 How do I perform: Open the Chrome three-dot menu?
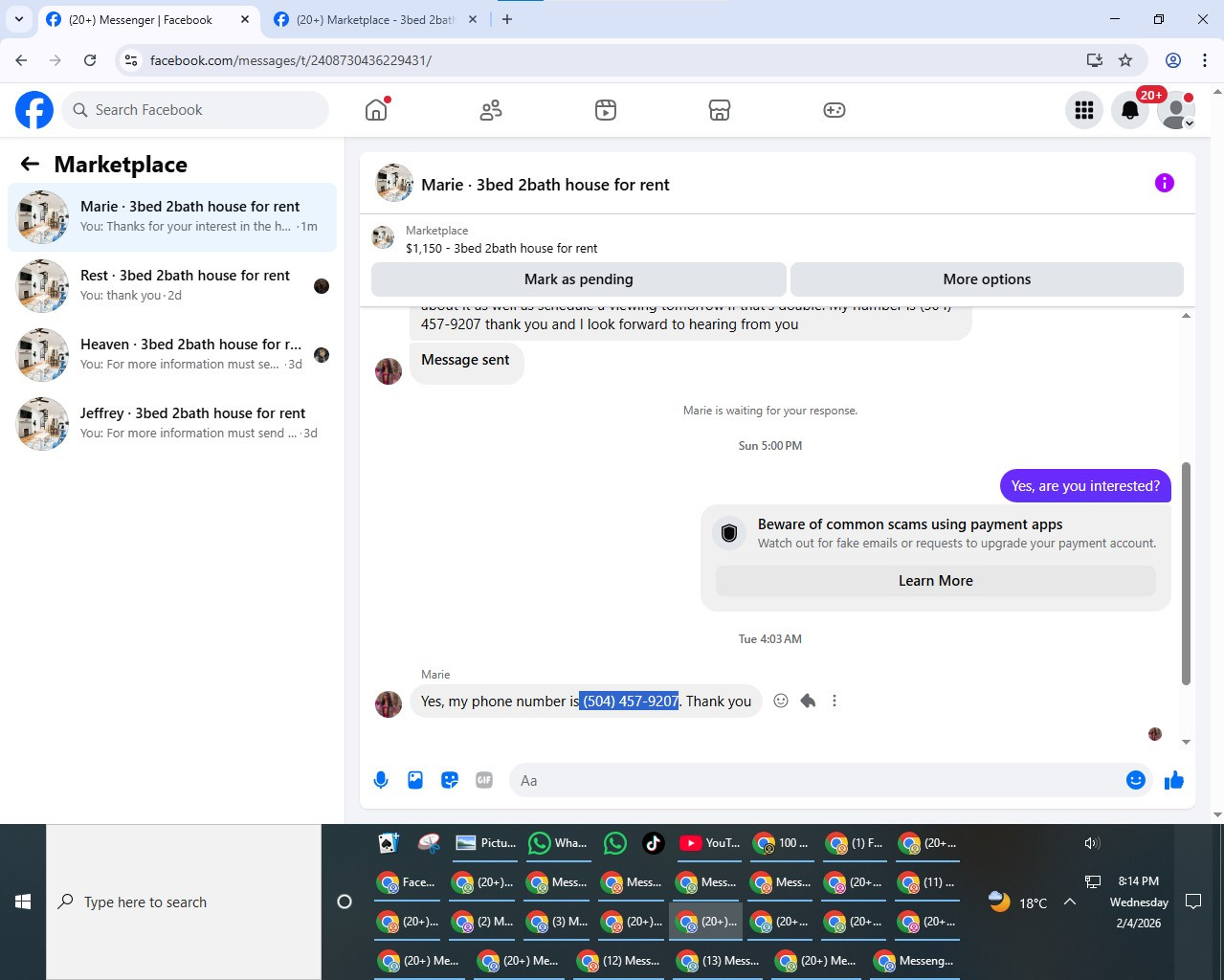tap(1205, 60)
